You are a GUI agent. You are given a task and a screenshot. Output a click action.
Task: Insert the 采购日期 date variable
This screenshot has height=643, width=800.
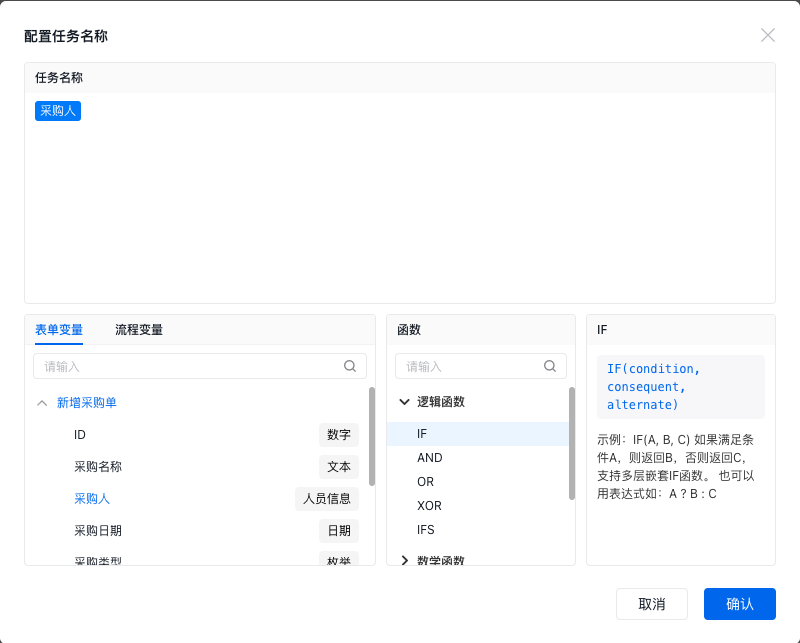(98, 531)
